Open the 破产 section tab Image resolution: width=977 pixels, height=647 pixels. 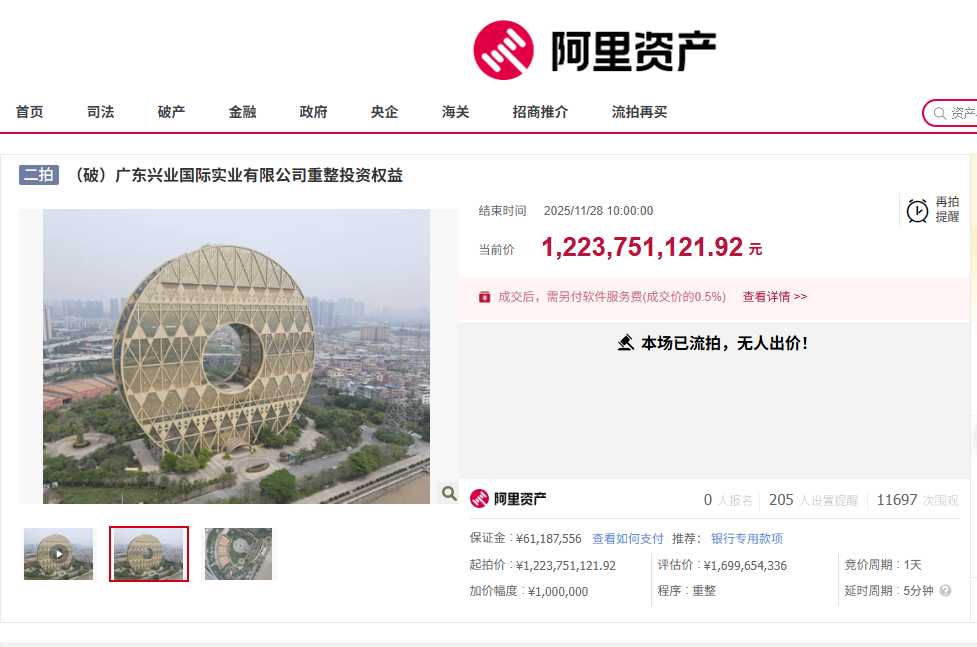(x=170, y=112)
